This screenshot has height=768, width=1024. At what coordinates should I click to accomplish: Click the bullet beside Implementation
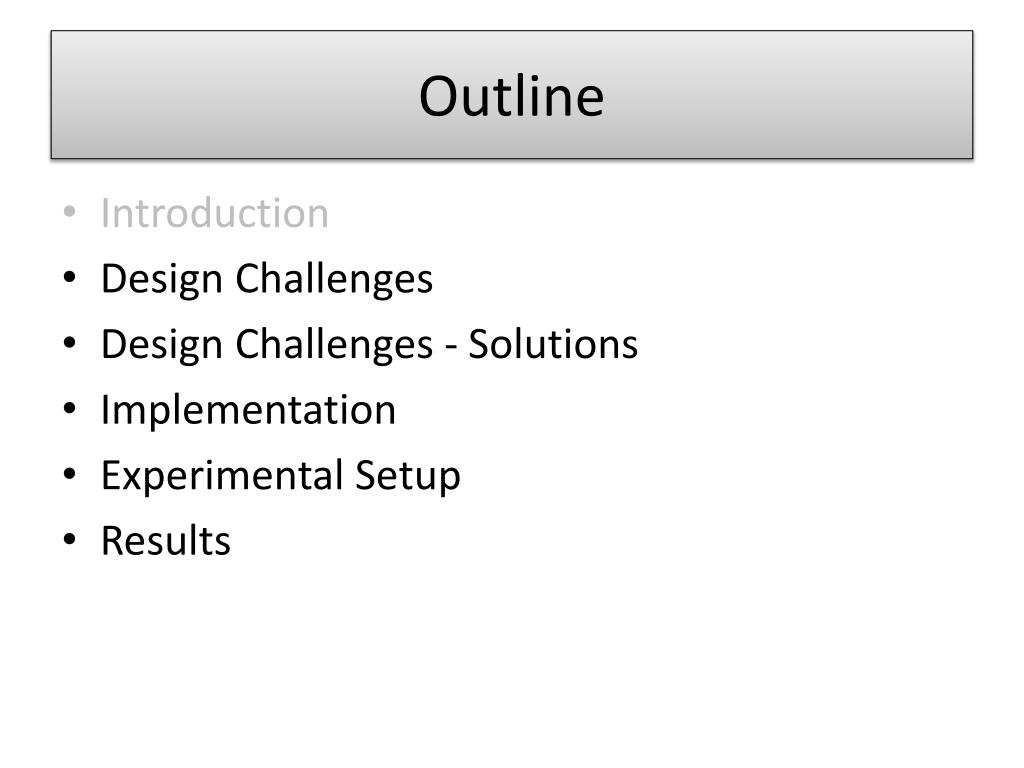pos(69,409)
